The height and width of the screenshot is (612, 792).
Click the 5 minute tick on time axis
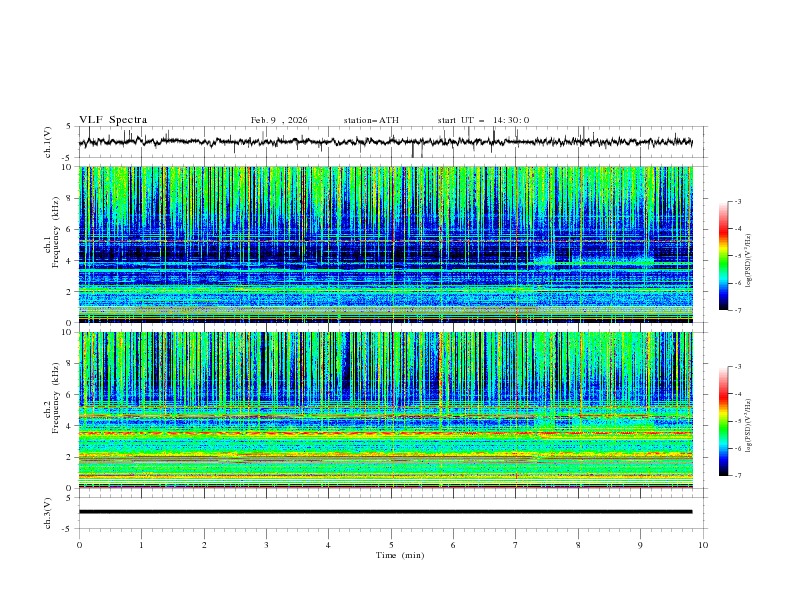pos(391,545)
